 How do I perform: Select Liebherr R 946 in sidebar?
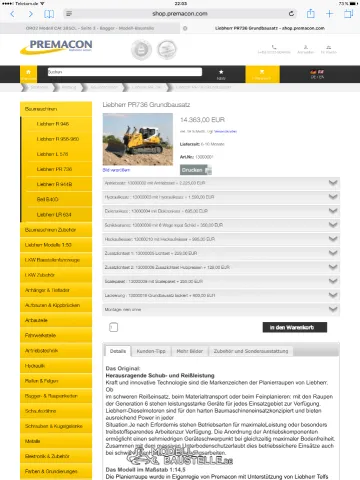(56, 124)
